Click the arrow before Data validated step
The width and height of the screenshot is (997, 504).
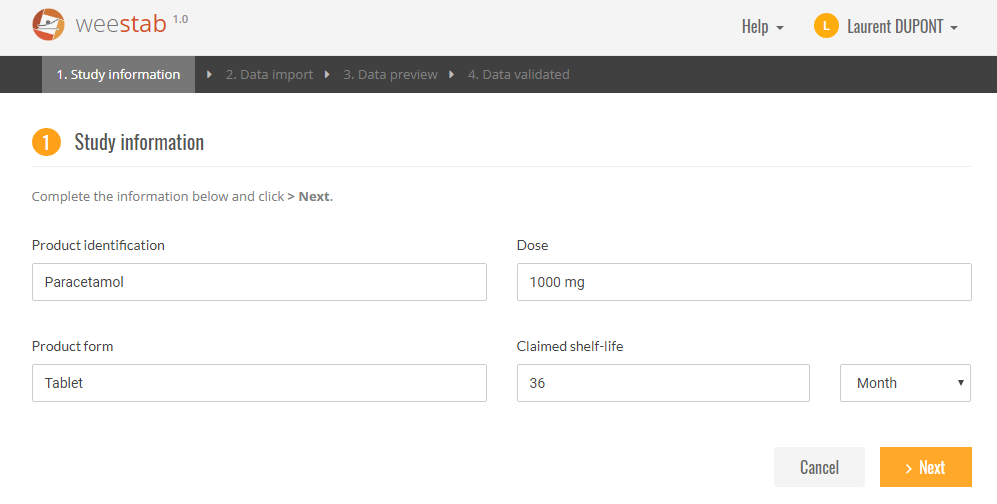click(451, 74)
